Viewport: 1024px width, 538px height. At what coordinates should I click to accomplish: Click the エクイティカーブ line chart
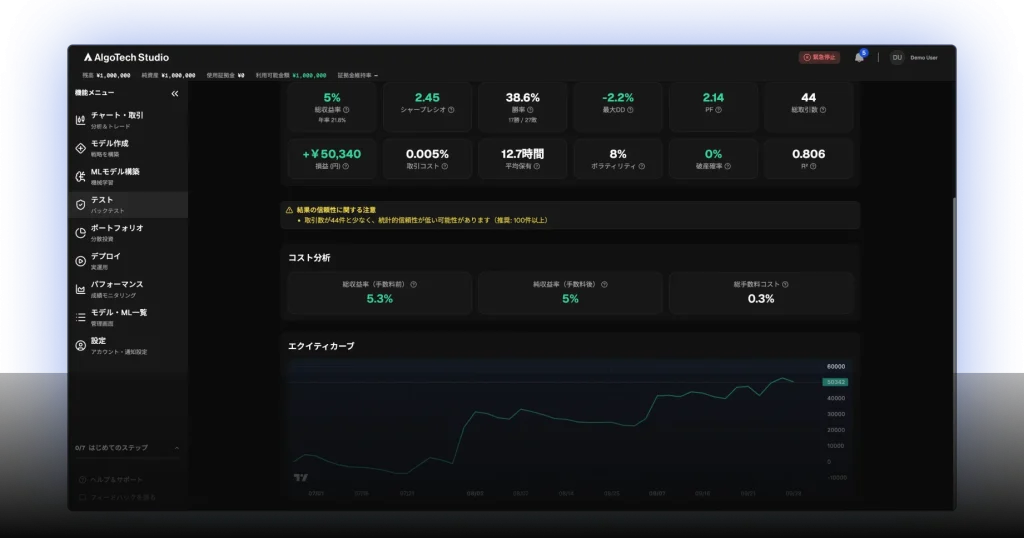tap(555, 424)
